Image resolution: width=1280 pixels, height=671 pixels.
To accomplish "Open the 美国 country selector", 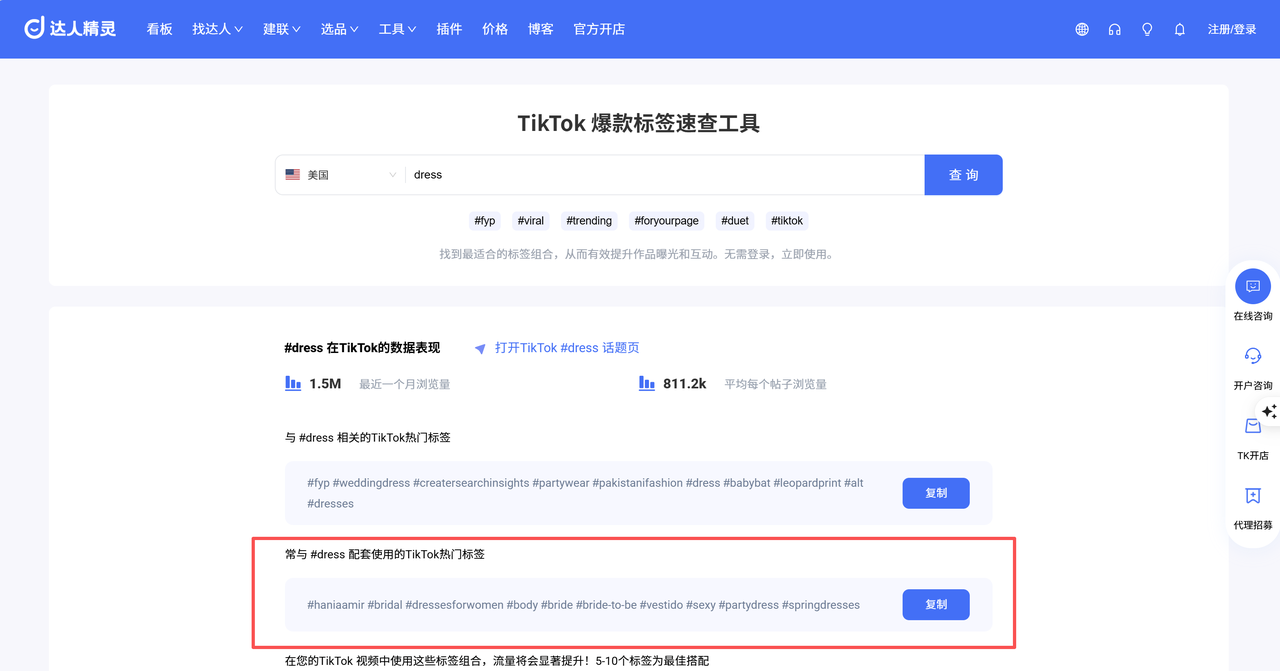I will (x=340, y=175).
